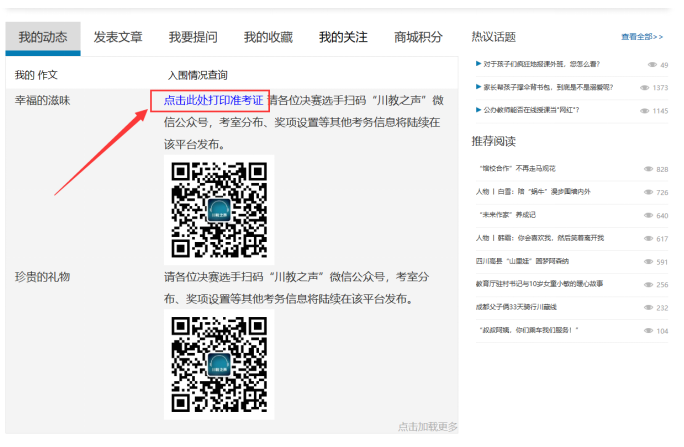Click 查看全部>> beside 热议话题
Viewport: 684px width, 447px height.
[642, 37]
